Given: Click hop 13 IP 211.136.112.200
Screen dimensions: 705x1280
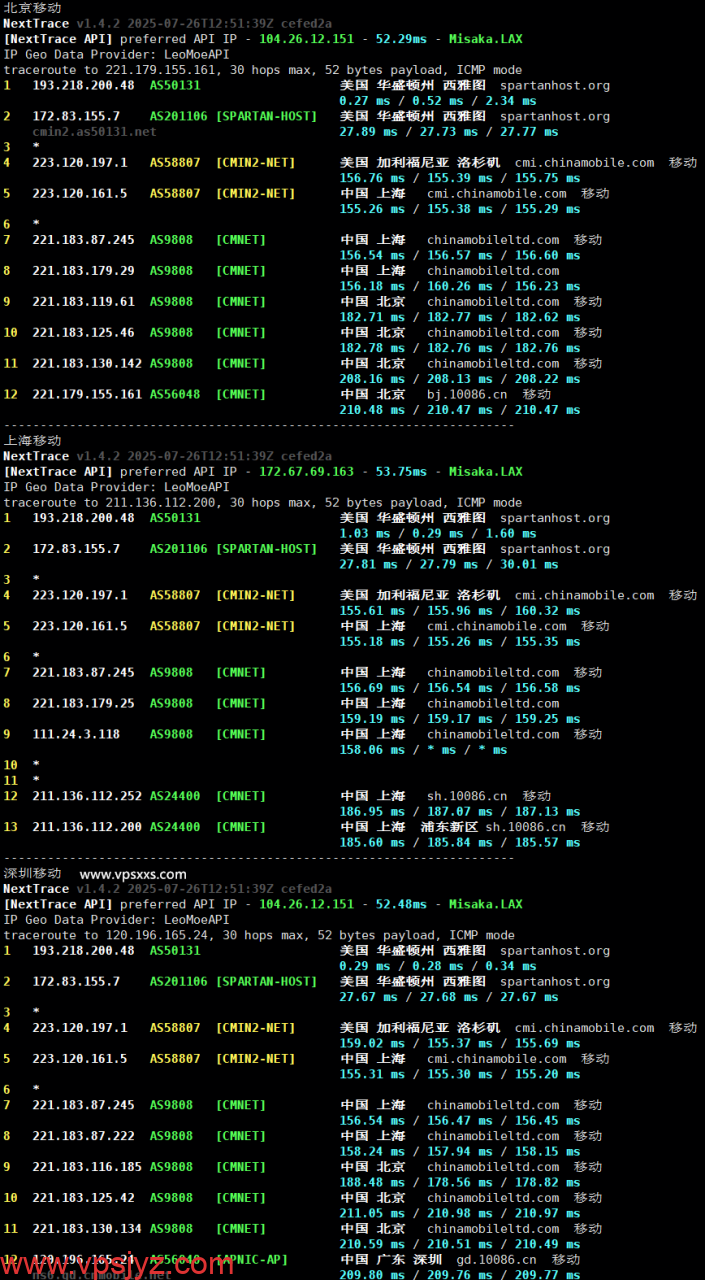Looking at the screenshot, I should tap(87, 827).
